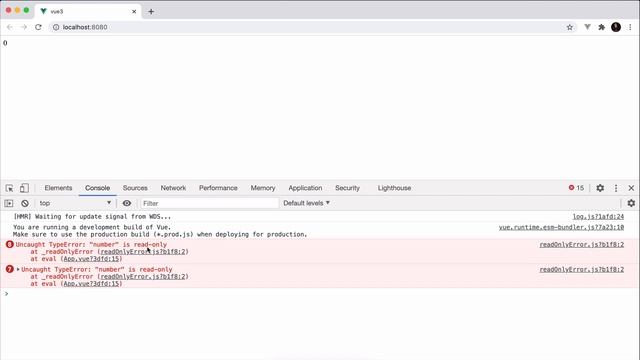Show the console sidebar
The height and width of the screenshot is (360, 640).
coord(9,203)
